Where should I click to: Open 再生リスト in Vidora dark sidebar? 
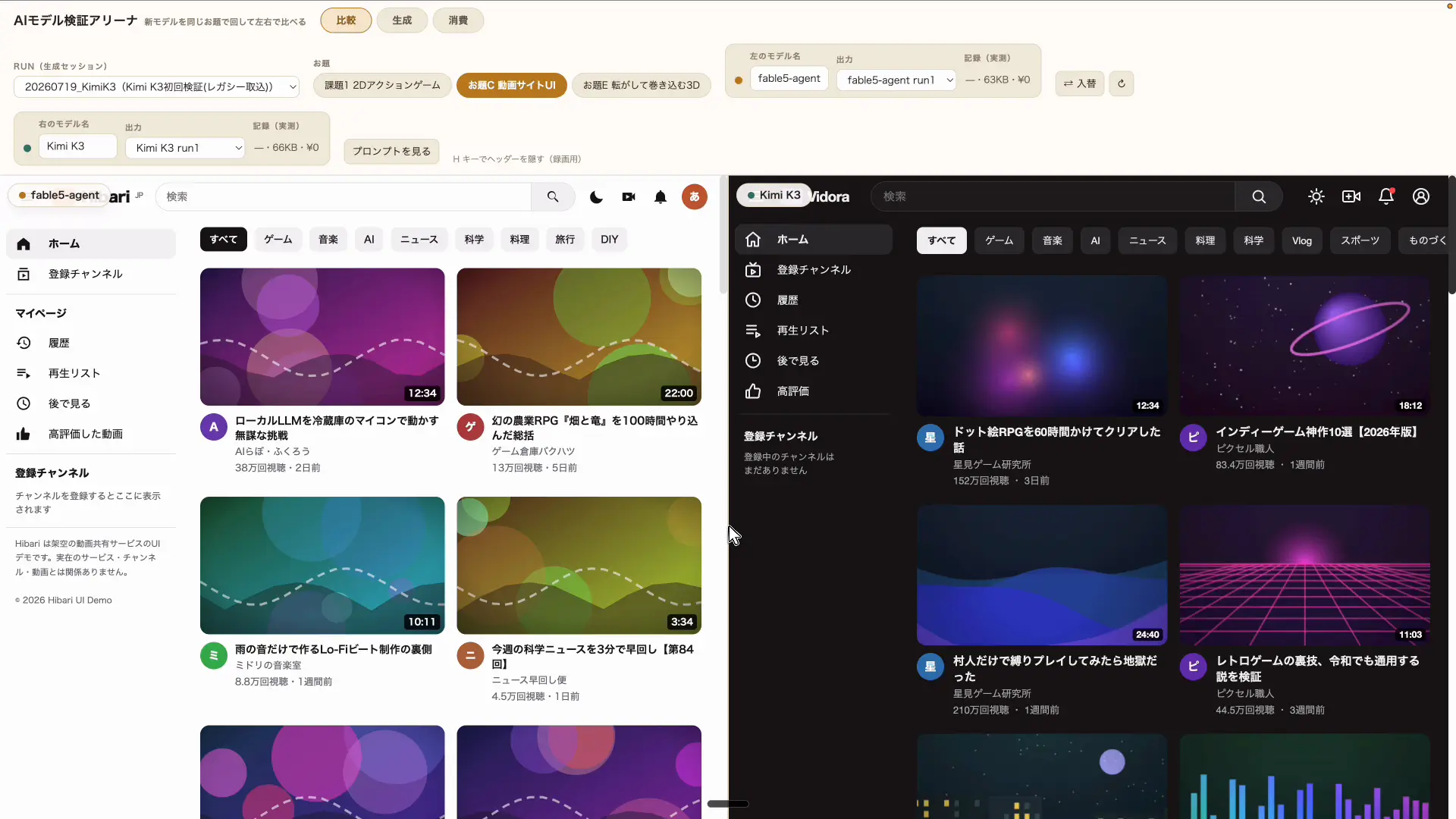[x=814, y=330]
